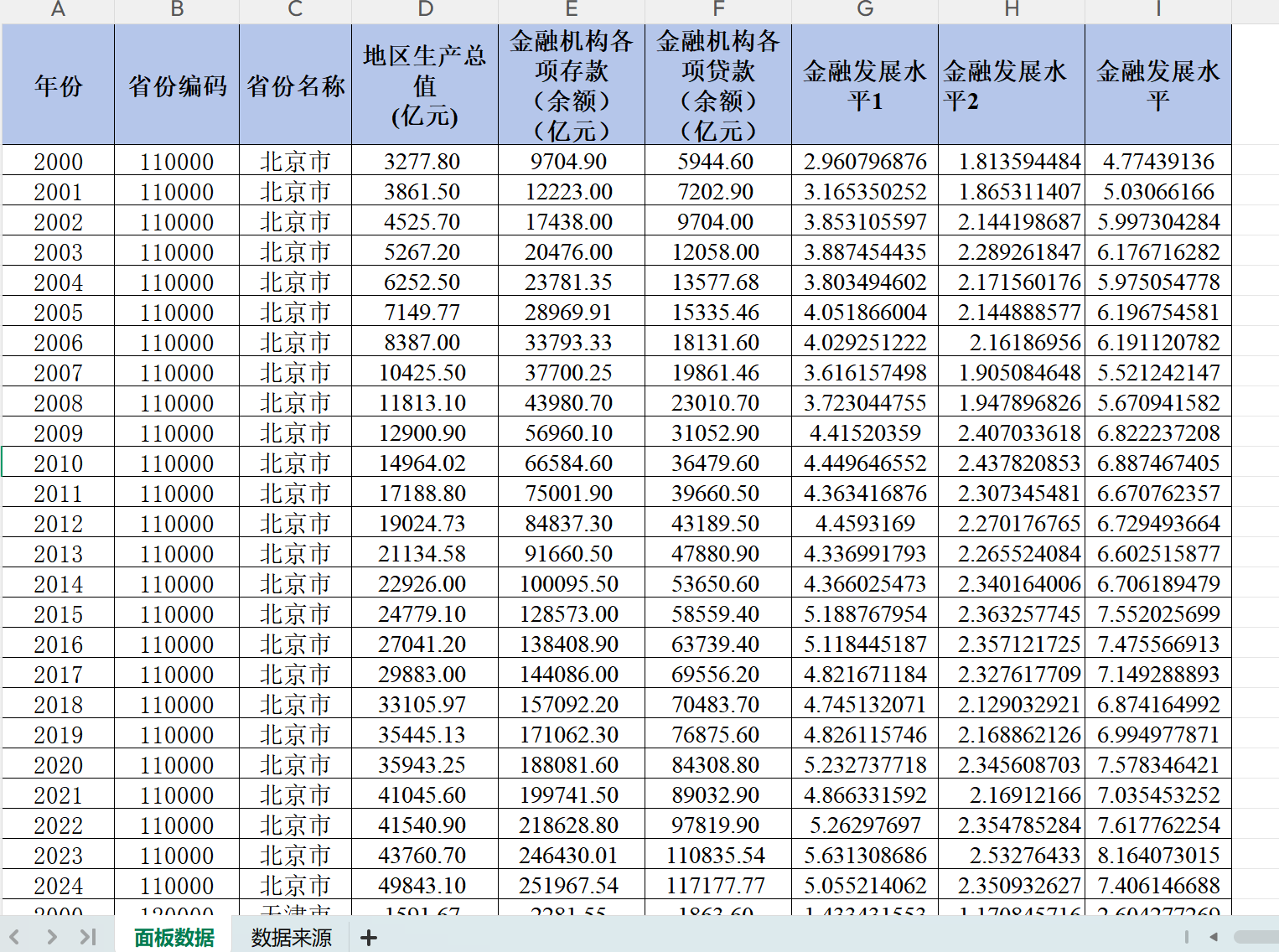
Task: Click the GDP value 22926.00
Action: [x=425, y=583]
